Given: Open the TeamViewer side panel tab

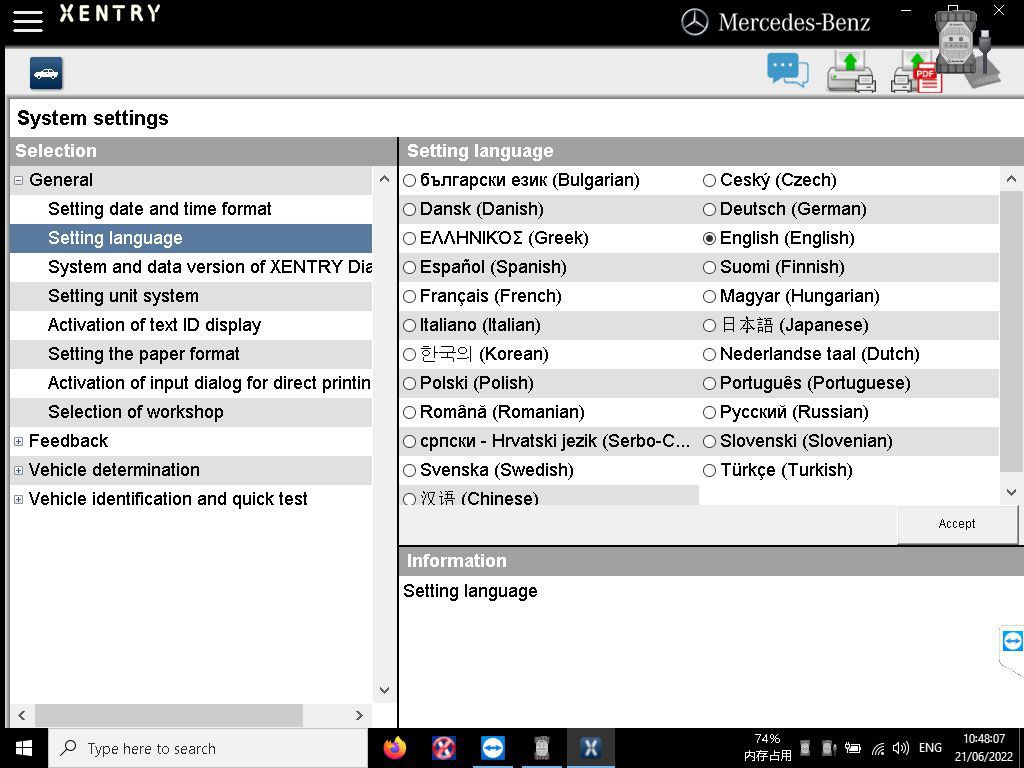Looking at the screenshot, I should point(1012,641).
